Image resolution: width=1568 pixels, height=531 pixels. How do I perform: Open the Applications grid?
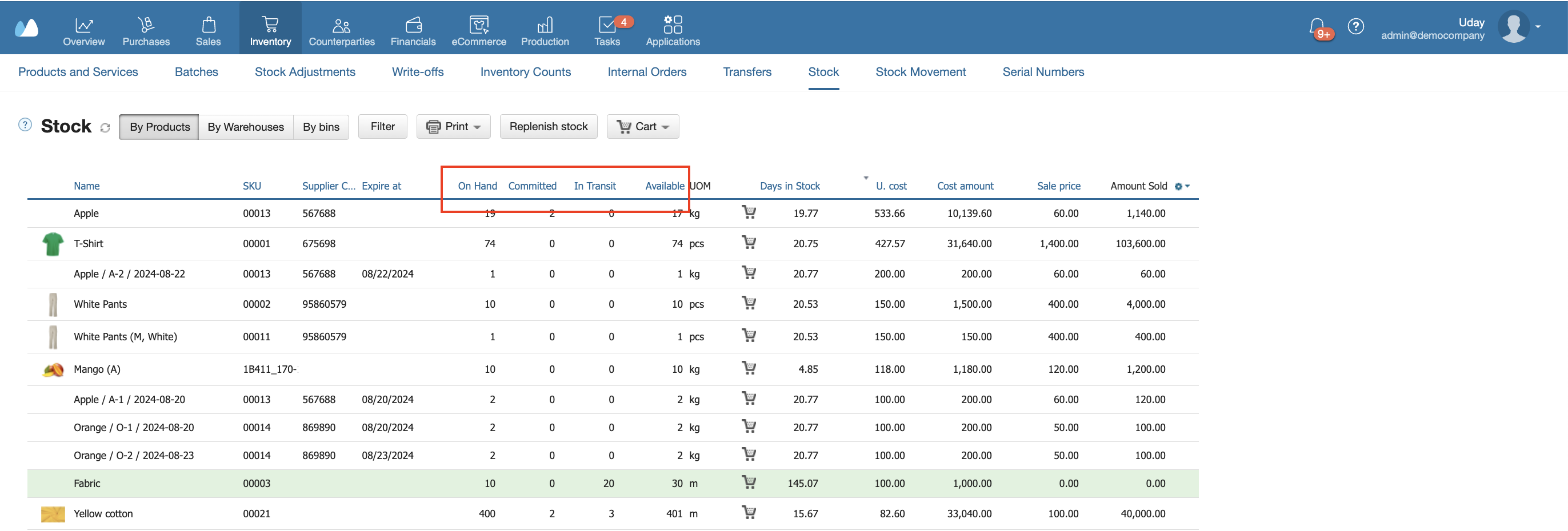[x=673, y=31]
